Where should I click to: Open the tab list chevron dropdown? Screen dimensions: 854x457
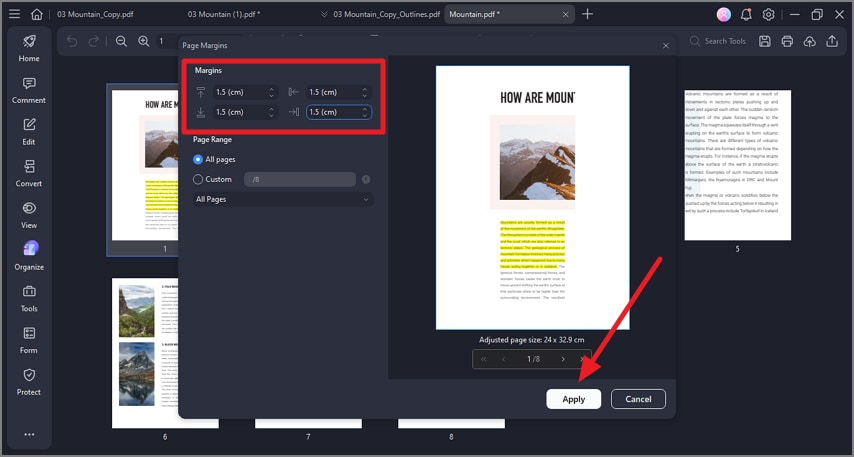pos(324,14)
